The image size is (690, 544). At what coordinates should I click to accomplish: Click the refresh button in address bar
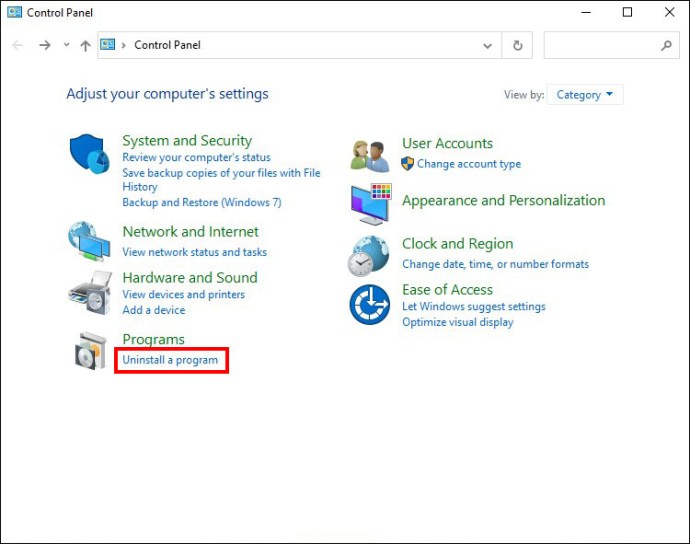pos(518,45)
